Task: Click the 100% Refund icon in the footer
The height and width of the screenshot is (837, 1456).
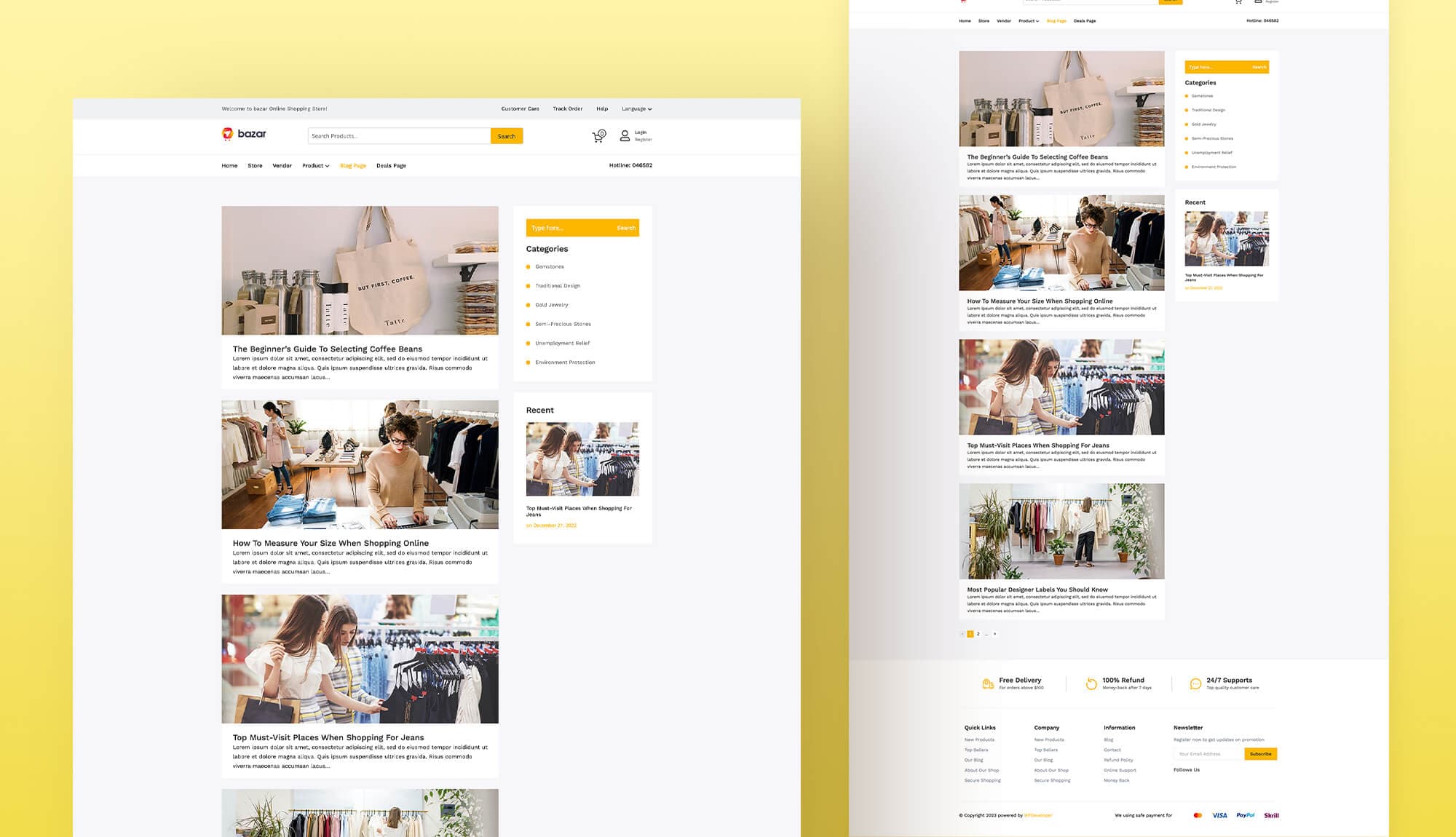Action: coord(1091,683)
